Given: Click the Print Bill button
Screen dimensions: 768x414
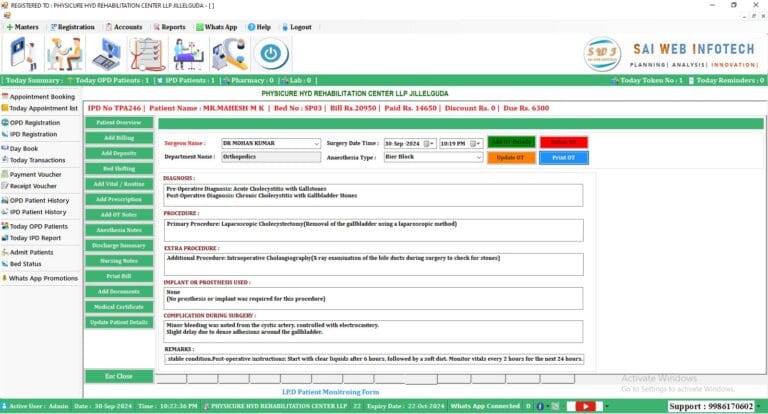Looking at the screenshot, I should 119,276.
